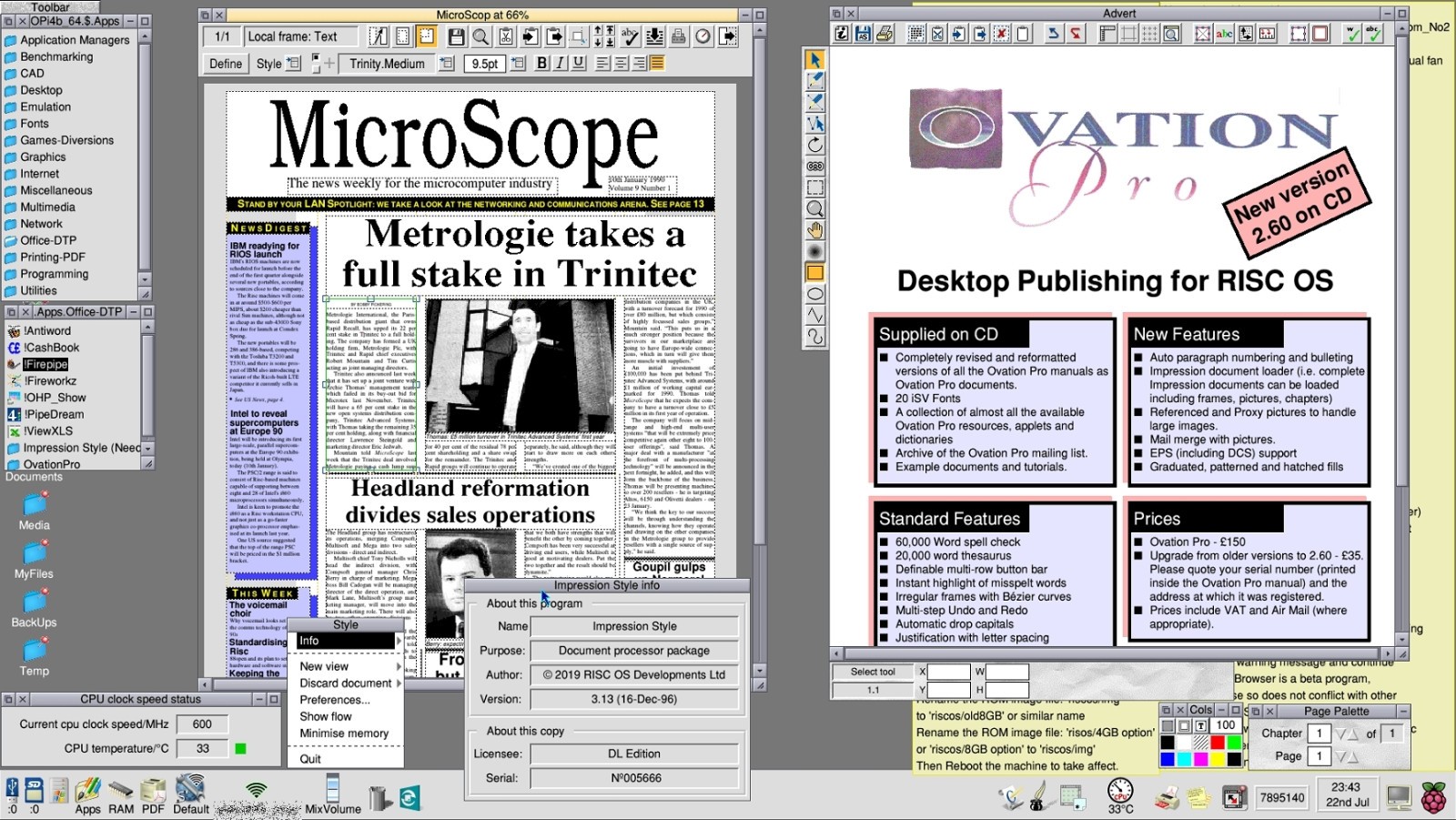Open the font list beside Trinity.Medium

point(447,63)
